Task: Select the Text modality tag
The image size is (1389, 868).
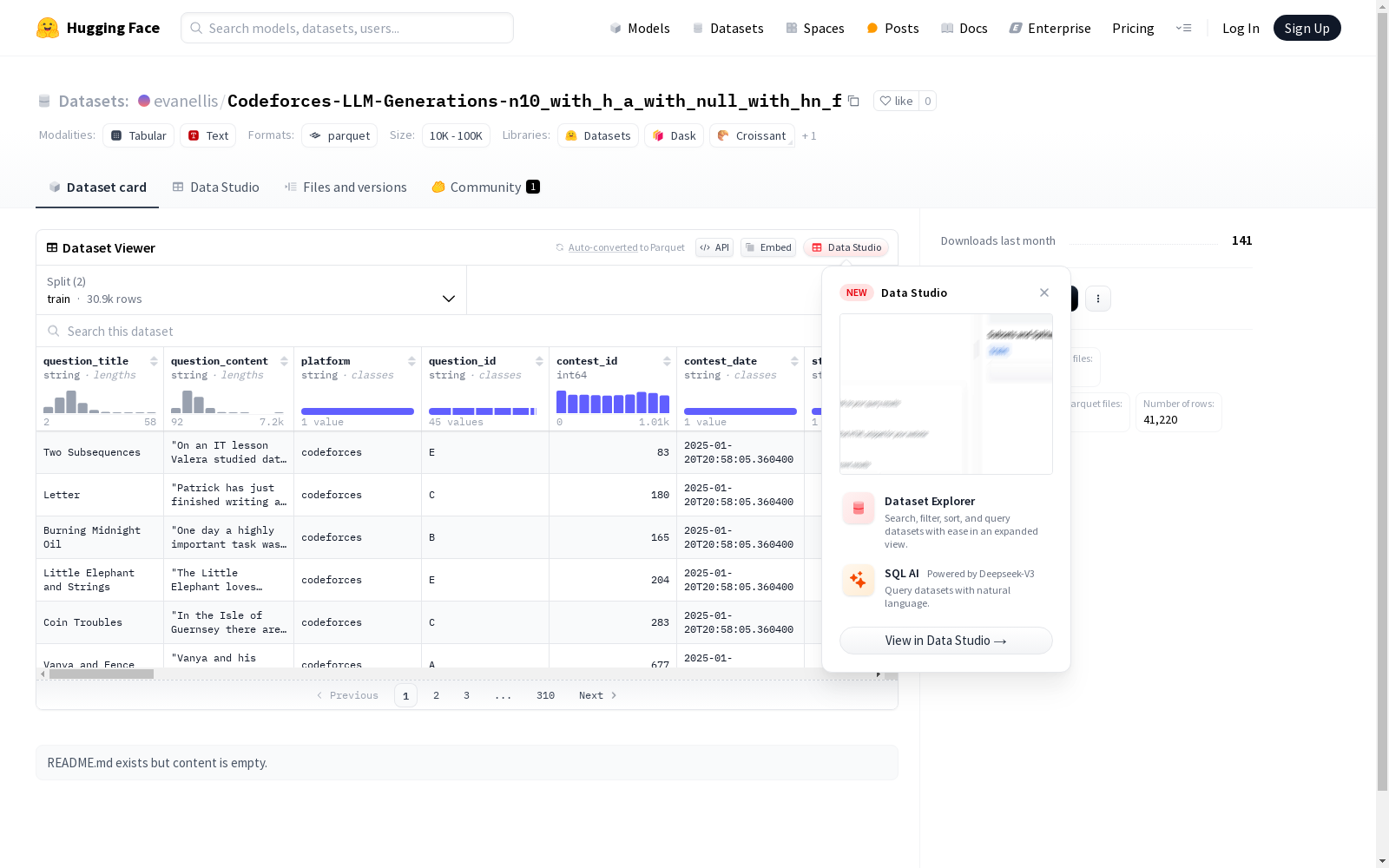Action: [208, 135]
